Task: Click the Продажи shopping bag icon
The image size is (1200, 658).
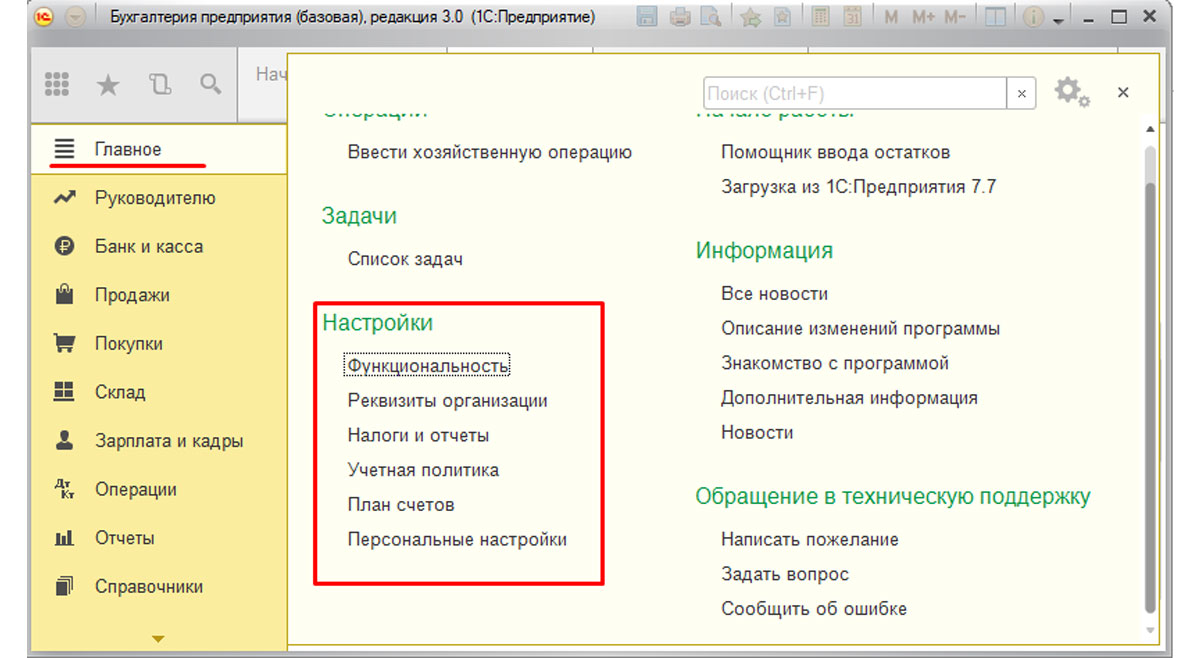Action: 64,294
